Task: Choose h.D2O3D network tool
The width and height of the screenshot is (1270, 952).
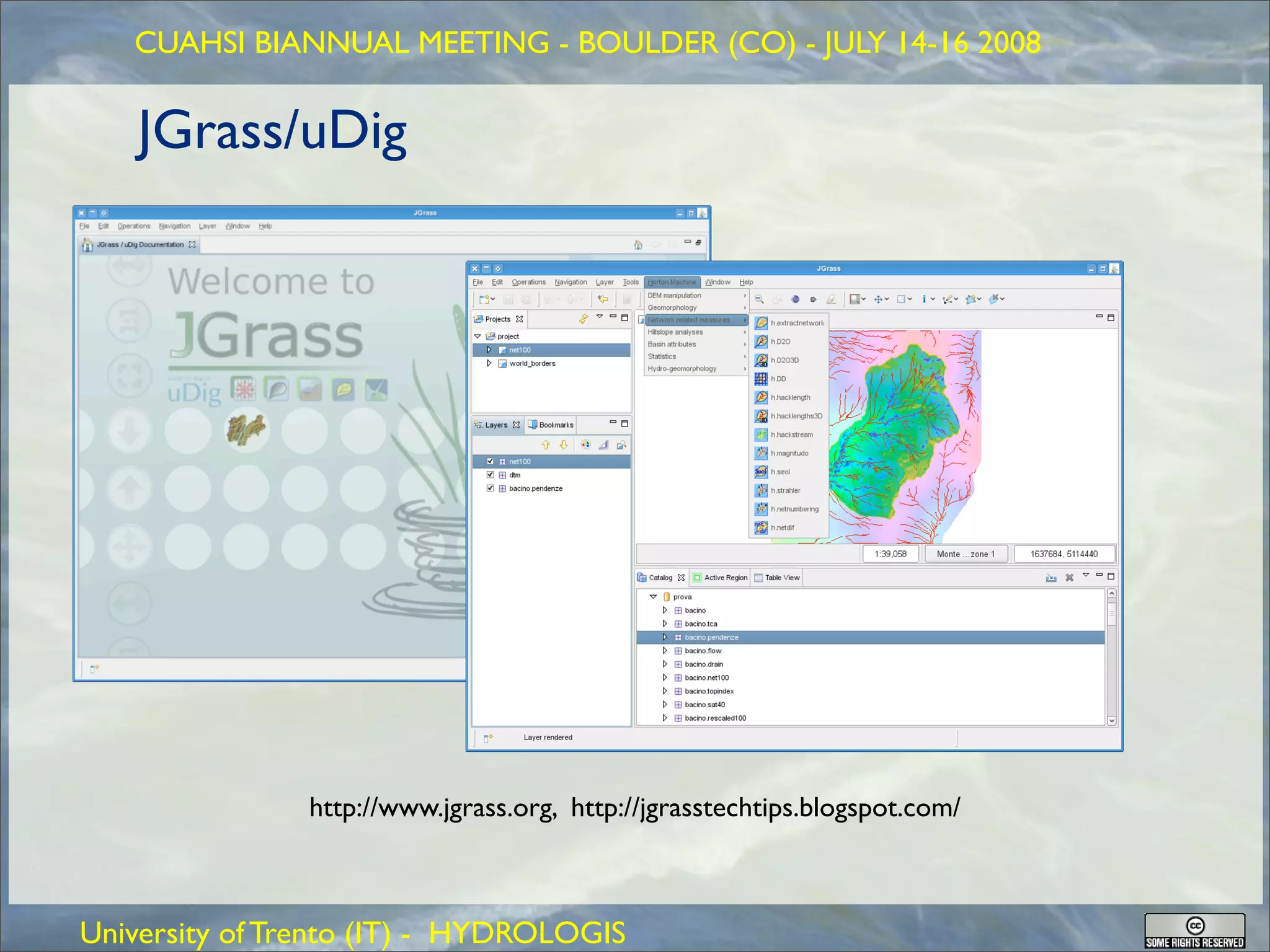Action: tap(789, 360)
